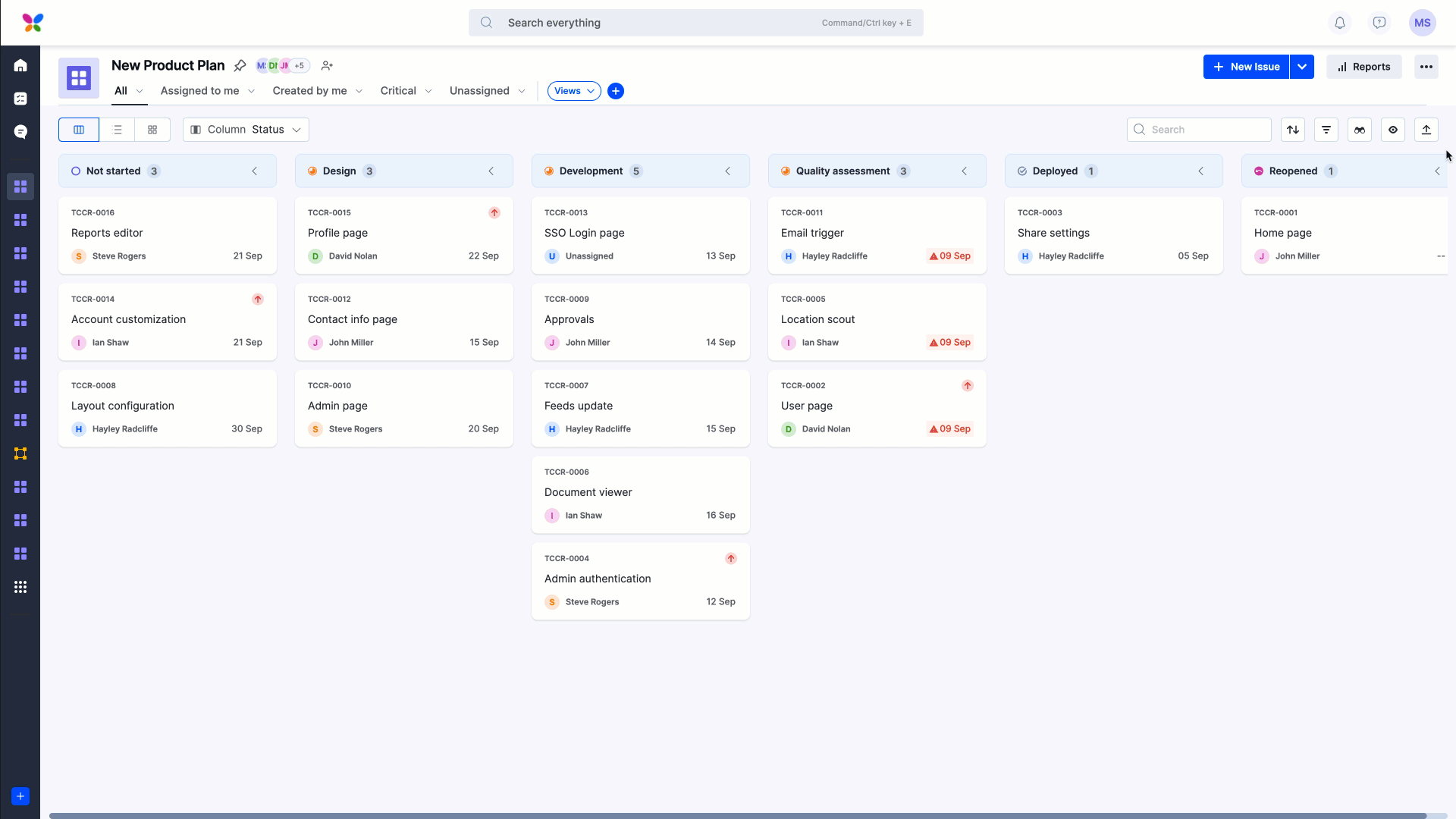Open the more options ellipsis button
Viewport: 1456px width, 819px height.
[1426, 67]
